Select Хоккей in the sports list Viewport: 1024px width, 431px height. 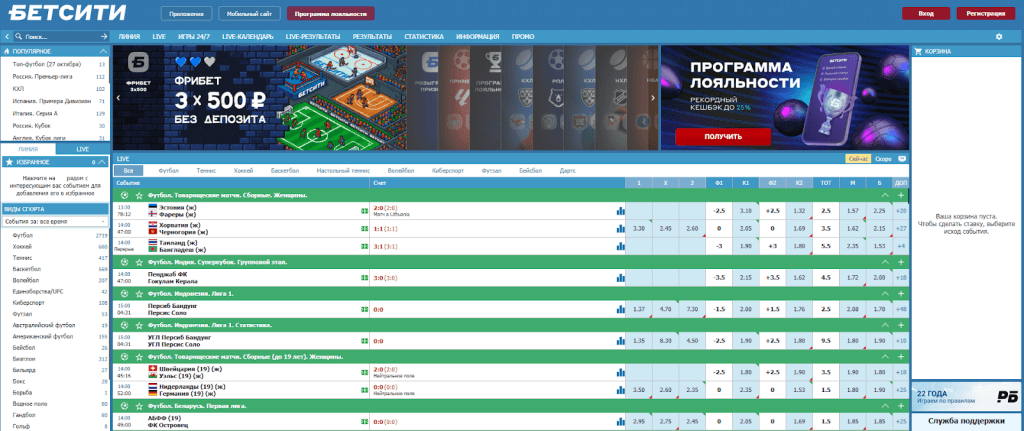point(22,247)
